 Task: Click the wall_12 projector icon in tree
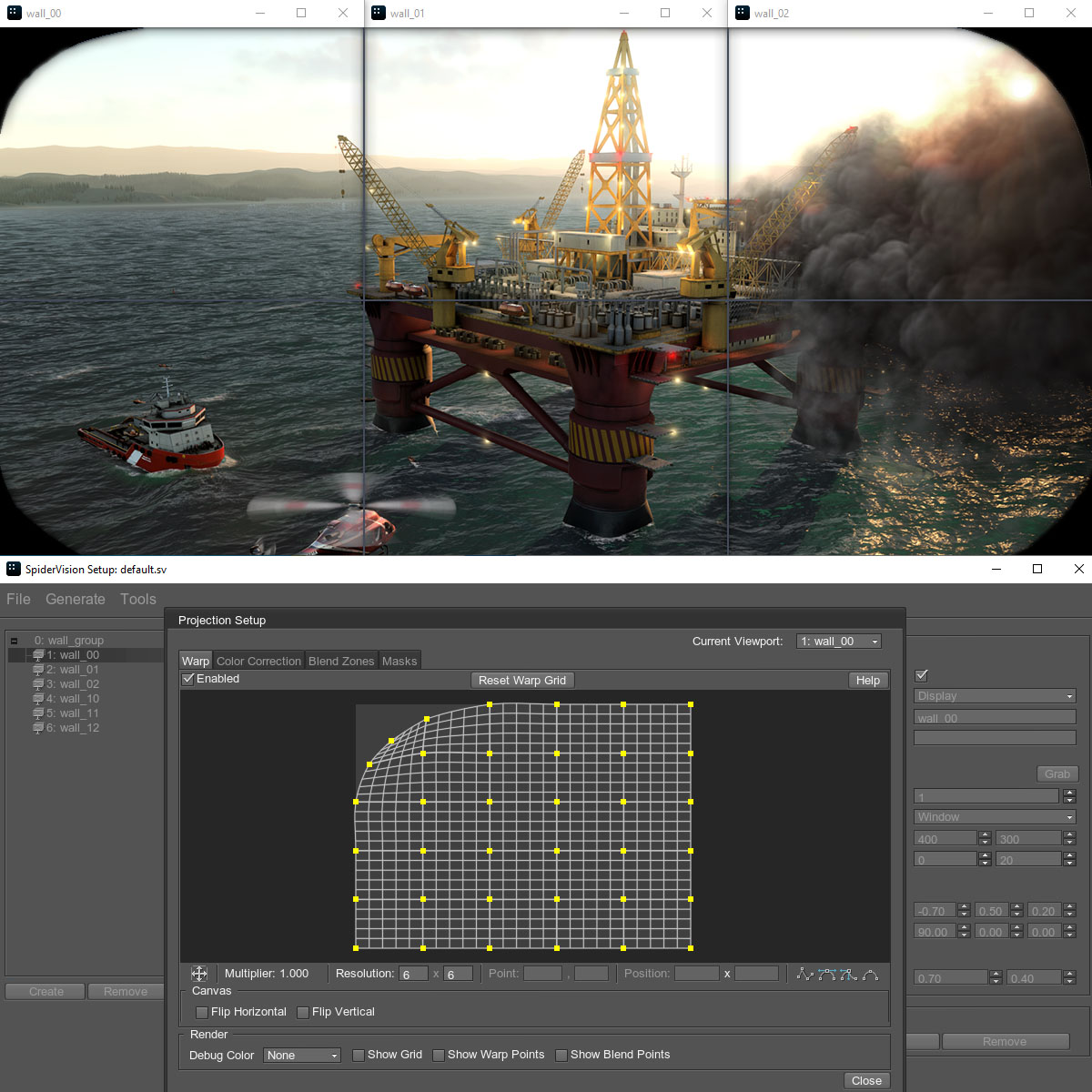coord(38,728)
